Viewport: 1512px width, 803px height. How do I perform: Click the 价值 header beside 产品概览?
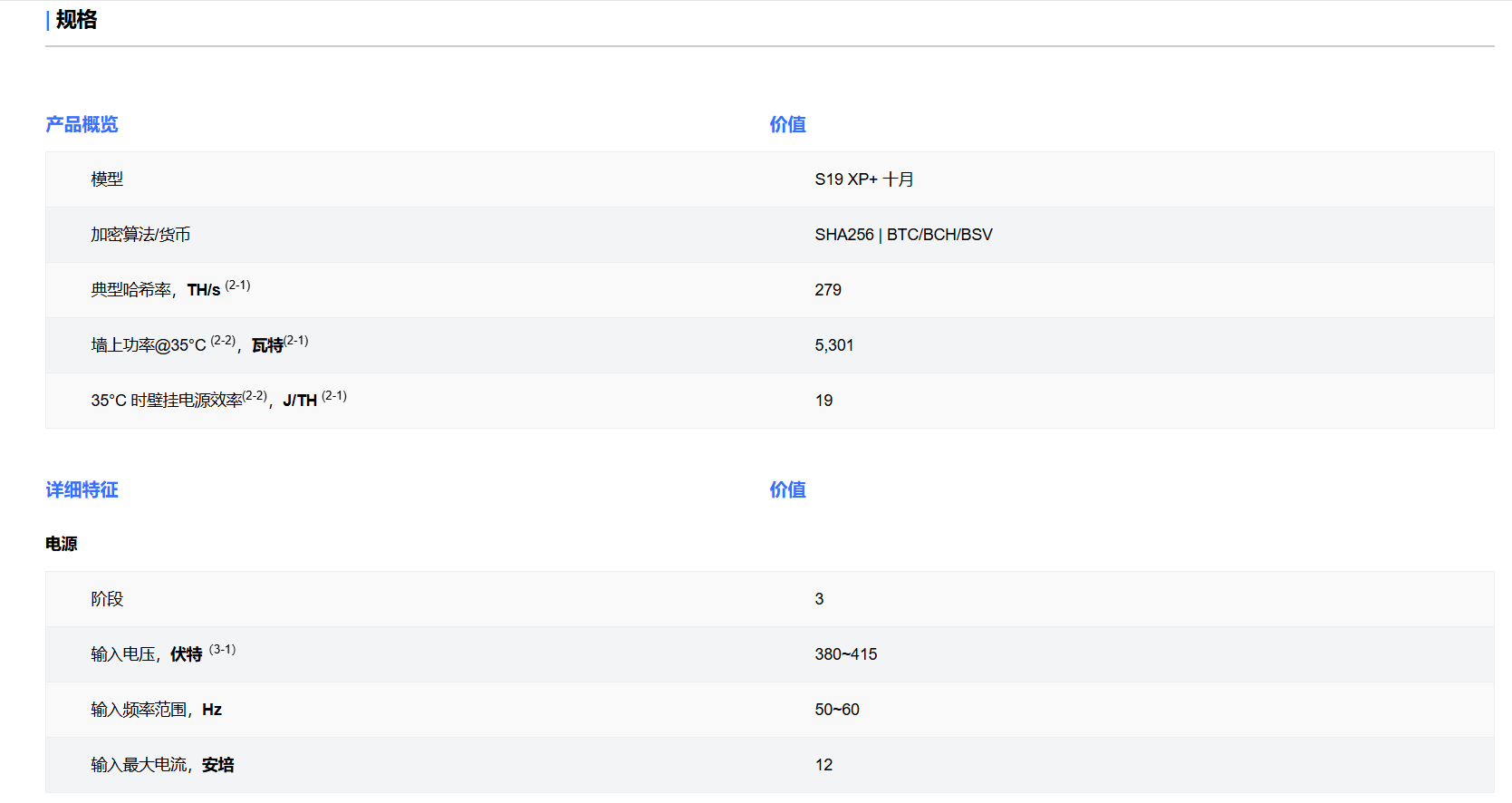coord(787,124)
